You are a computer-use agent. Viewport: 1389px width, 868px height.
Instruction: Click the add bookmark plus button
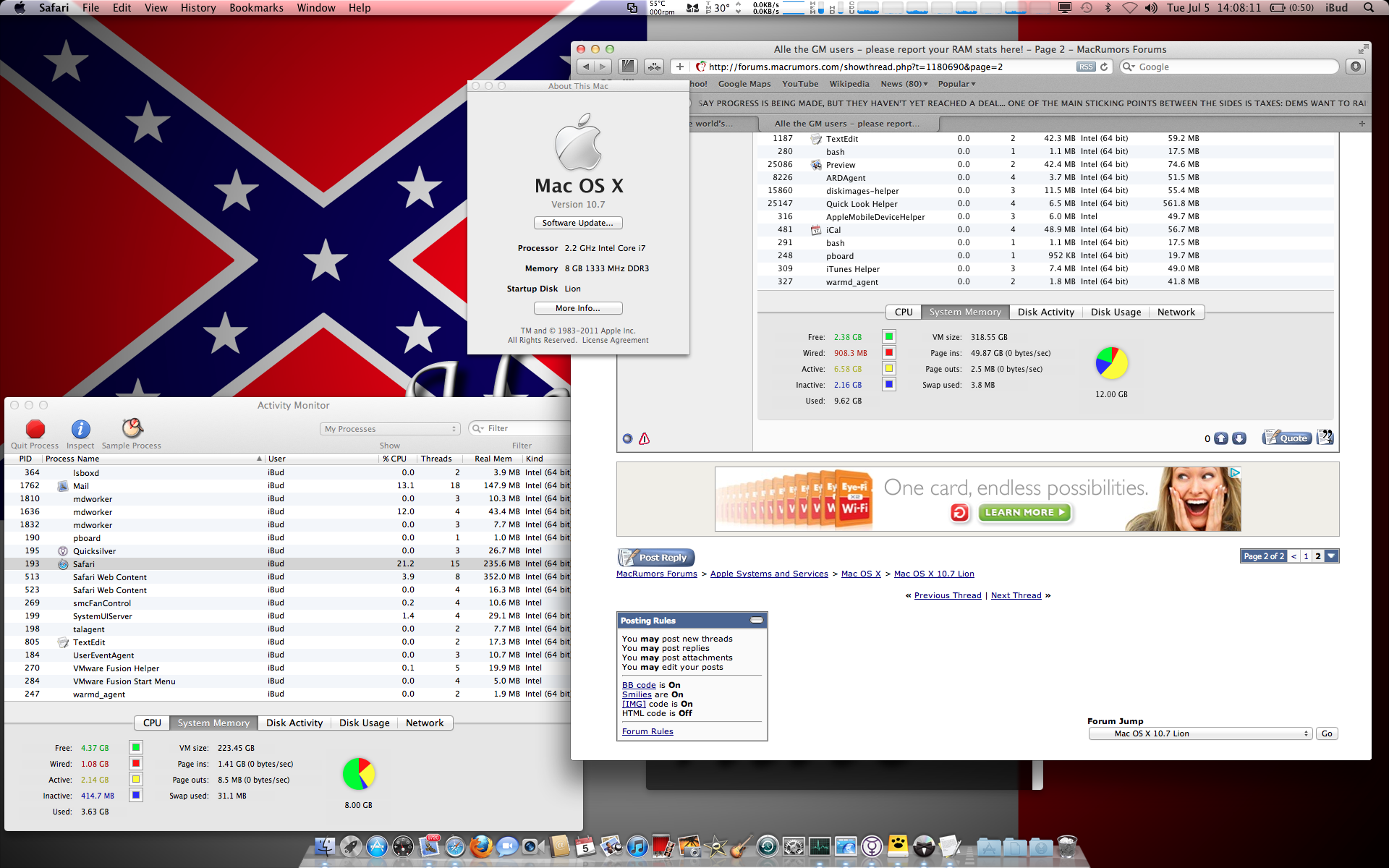tap(679, 67)
